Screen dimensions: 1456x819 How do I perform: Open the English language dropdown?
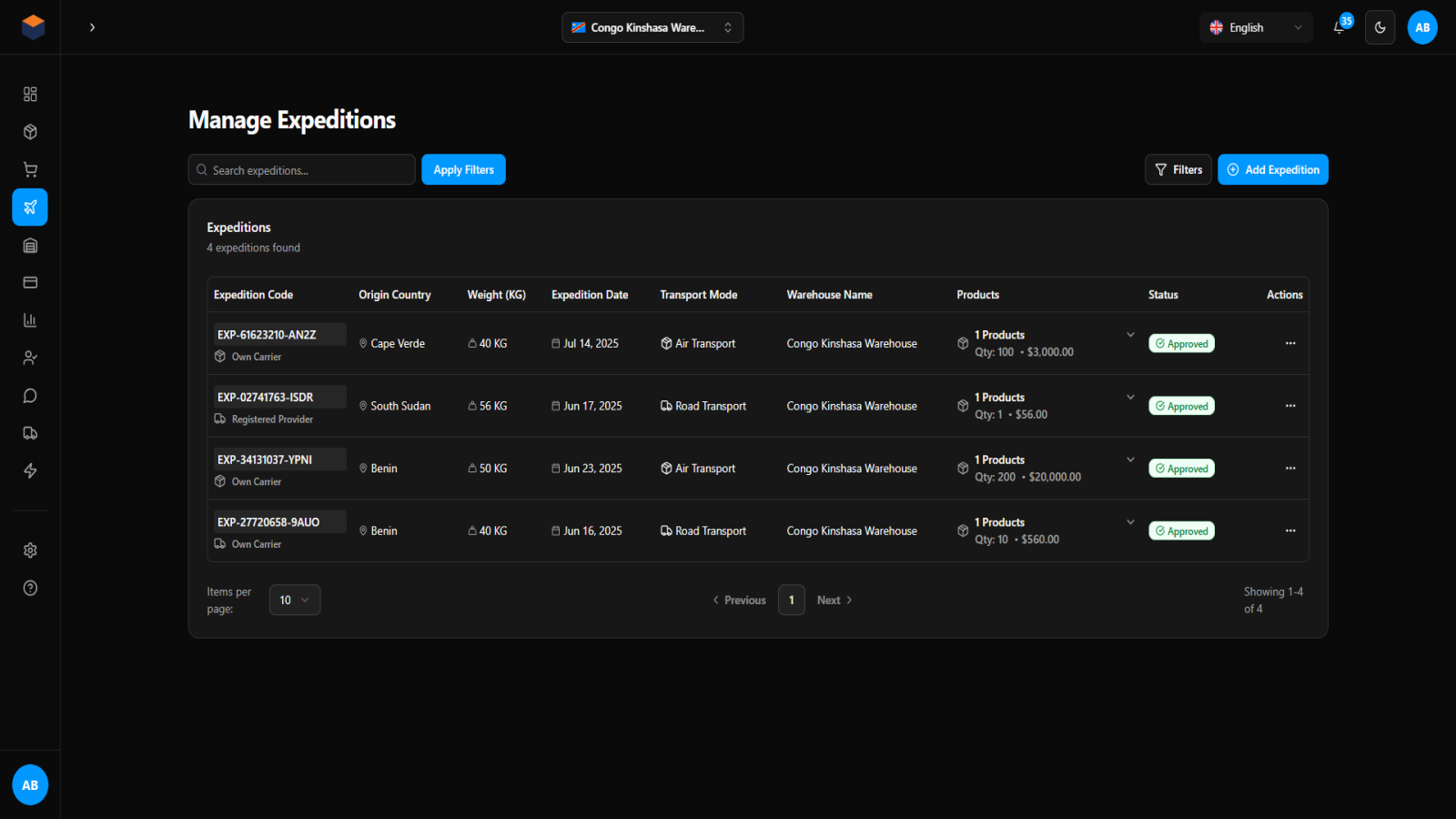click(x=1256, y=27)
